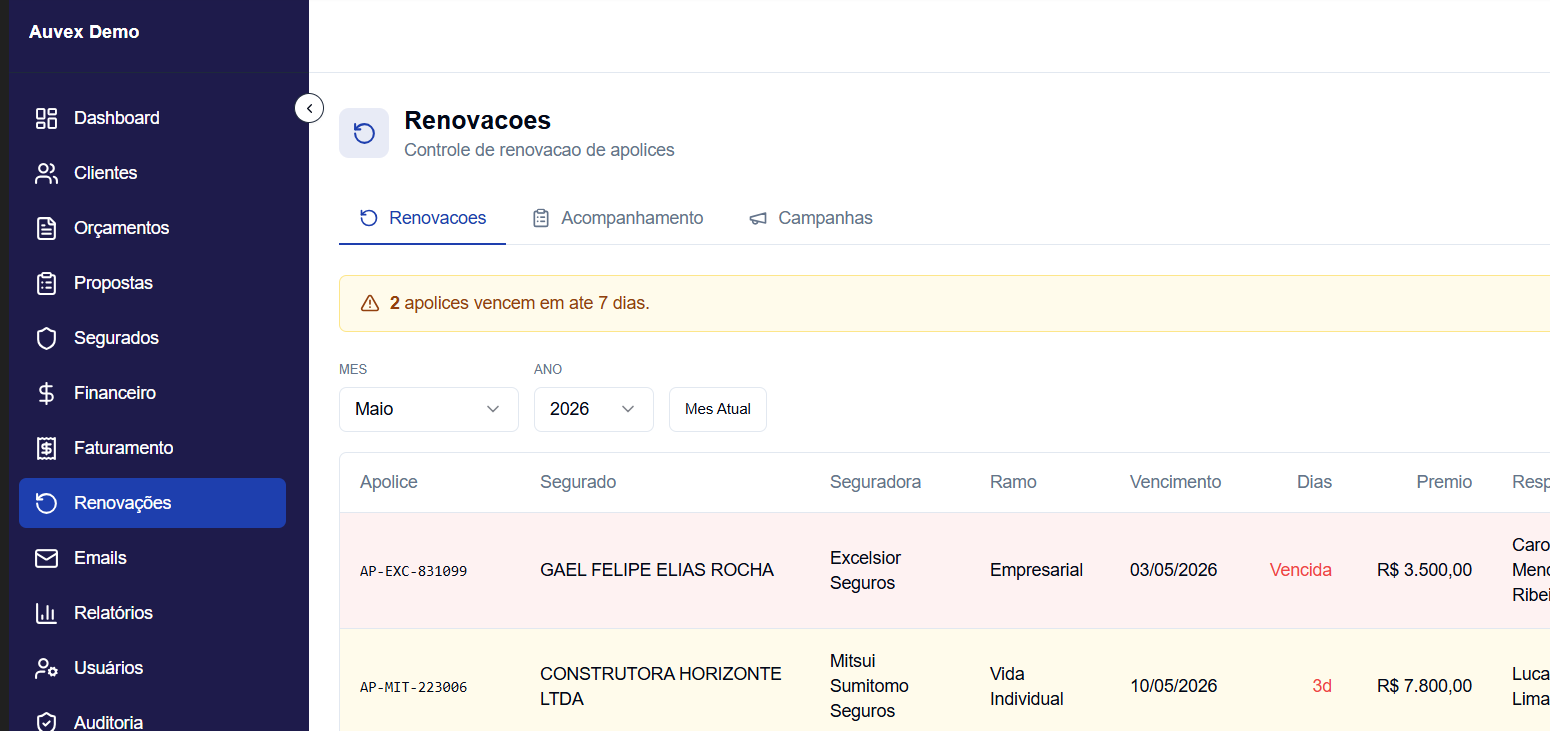
Task: Open Faturamento in the sidebar
Action: click(x=152, y=448)
